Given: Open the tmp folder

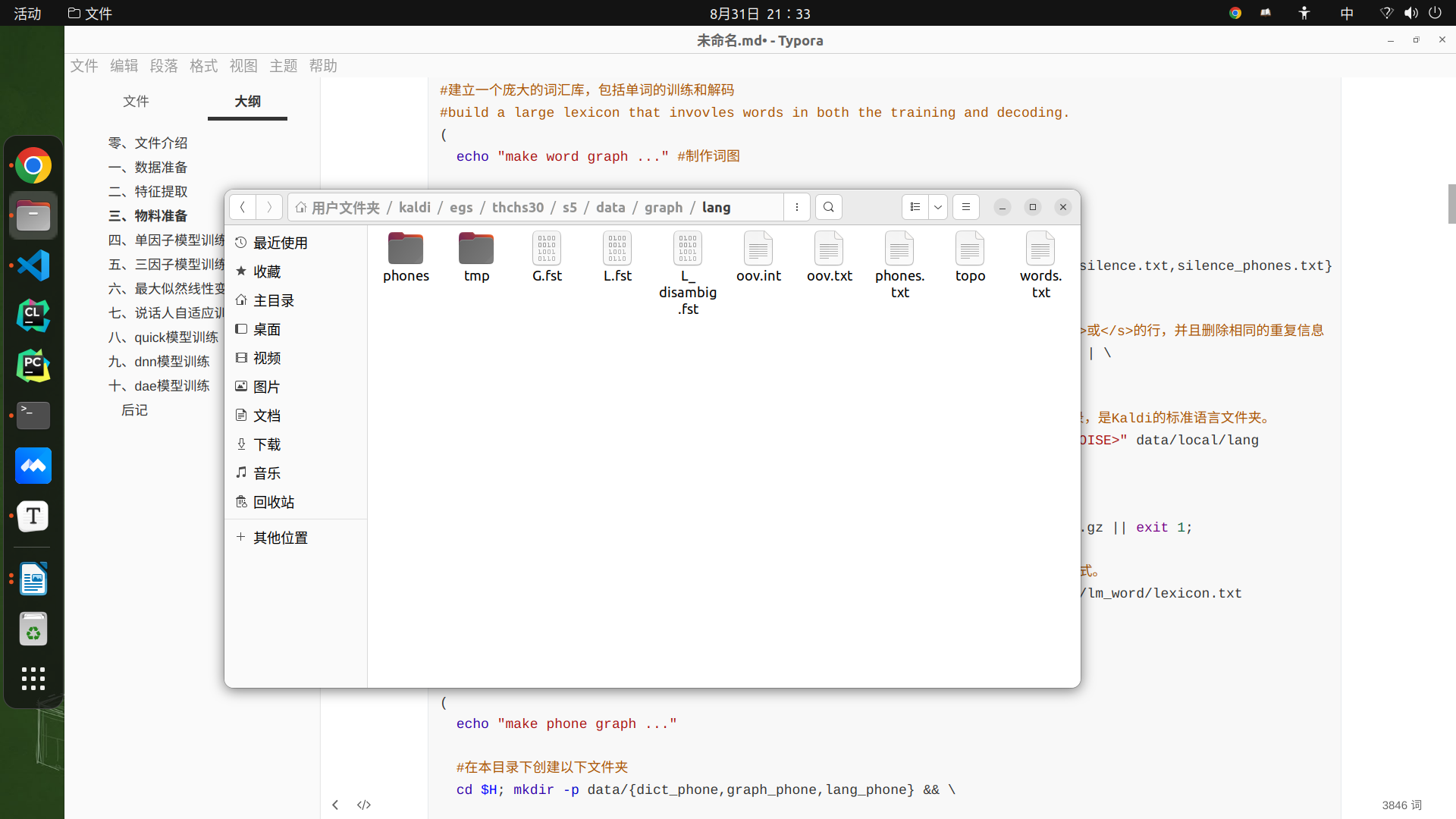Looking at the screenshot, I should tap(476, 258).
